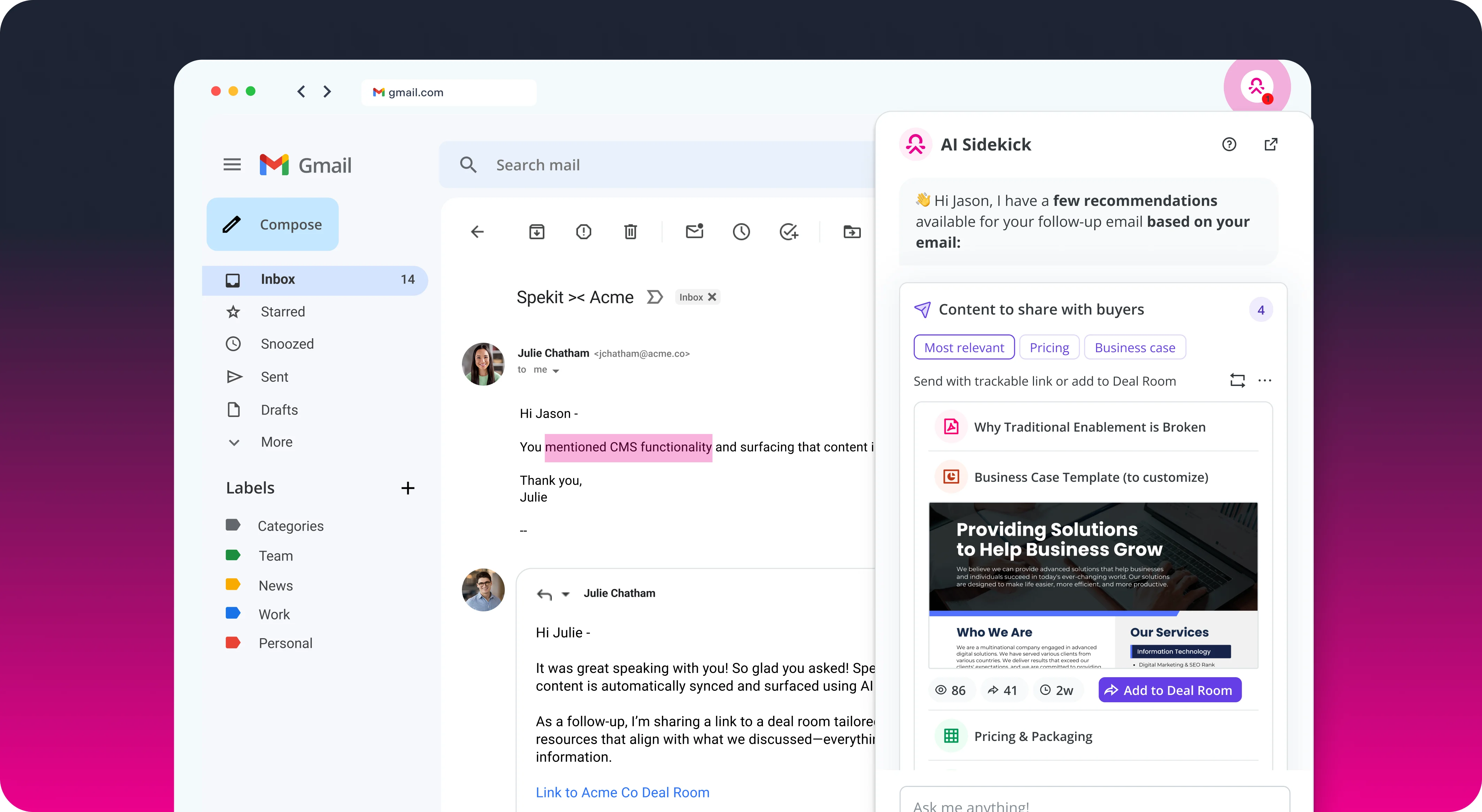
Task: Remove the Inbox label tag with its X
Action: click(712, 297)
